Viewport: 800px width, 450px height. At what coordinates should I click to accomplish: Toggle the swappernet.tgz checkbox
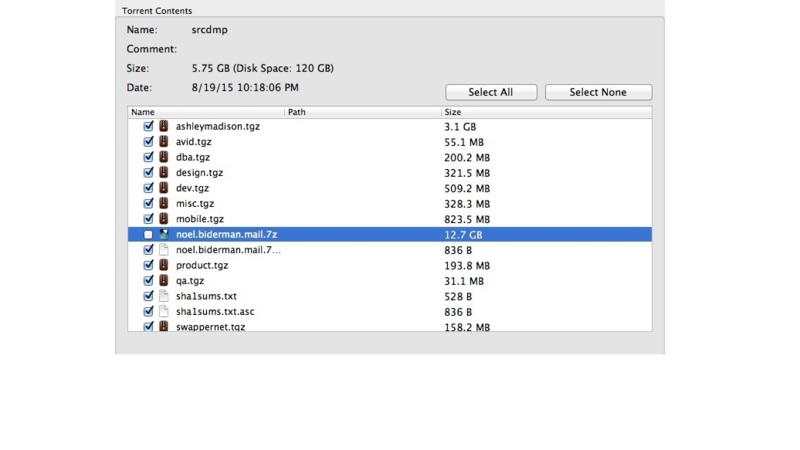point(148,326)
